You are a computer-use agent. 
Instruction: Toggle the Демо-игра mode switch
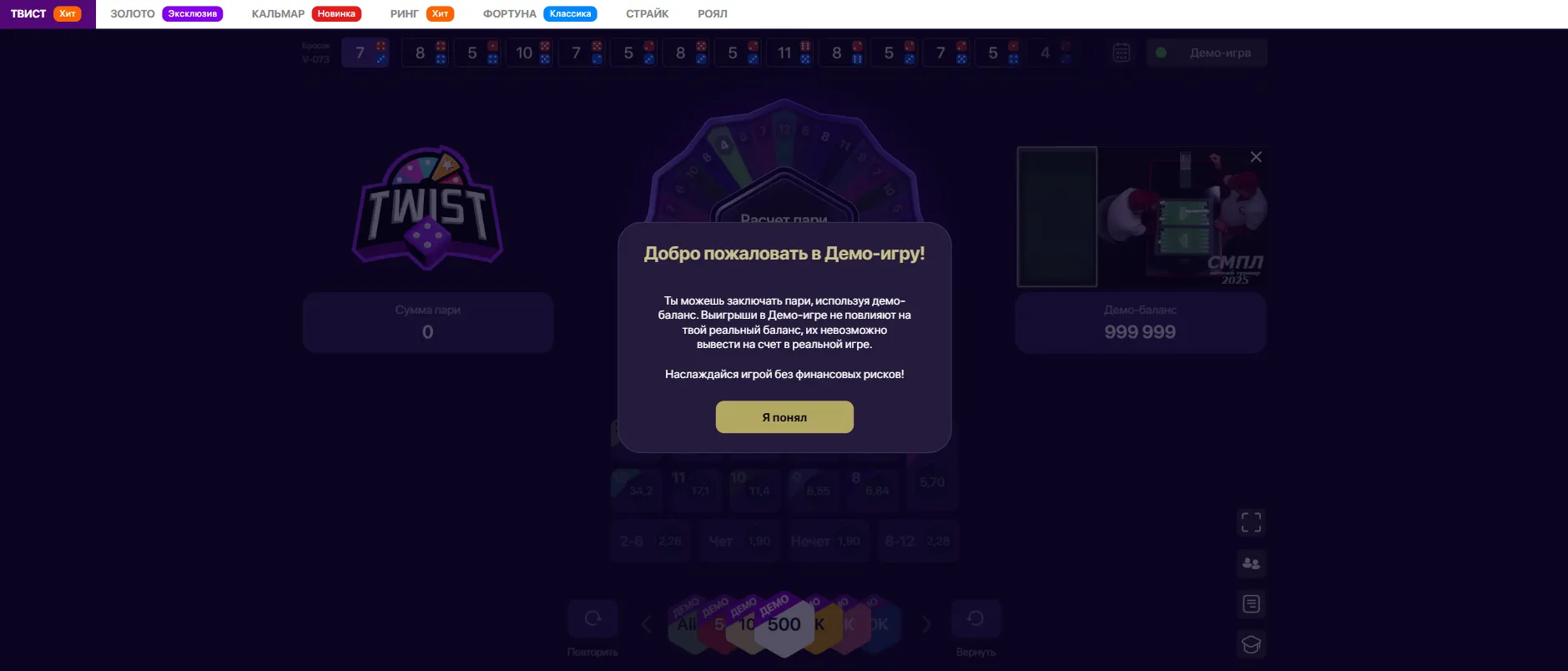pyautogui.click(x=1207, y=53)
